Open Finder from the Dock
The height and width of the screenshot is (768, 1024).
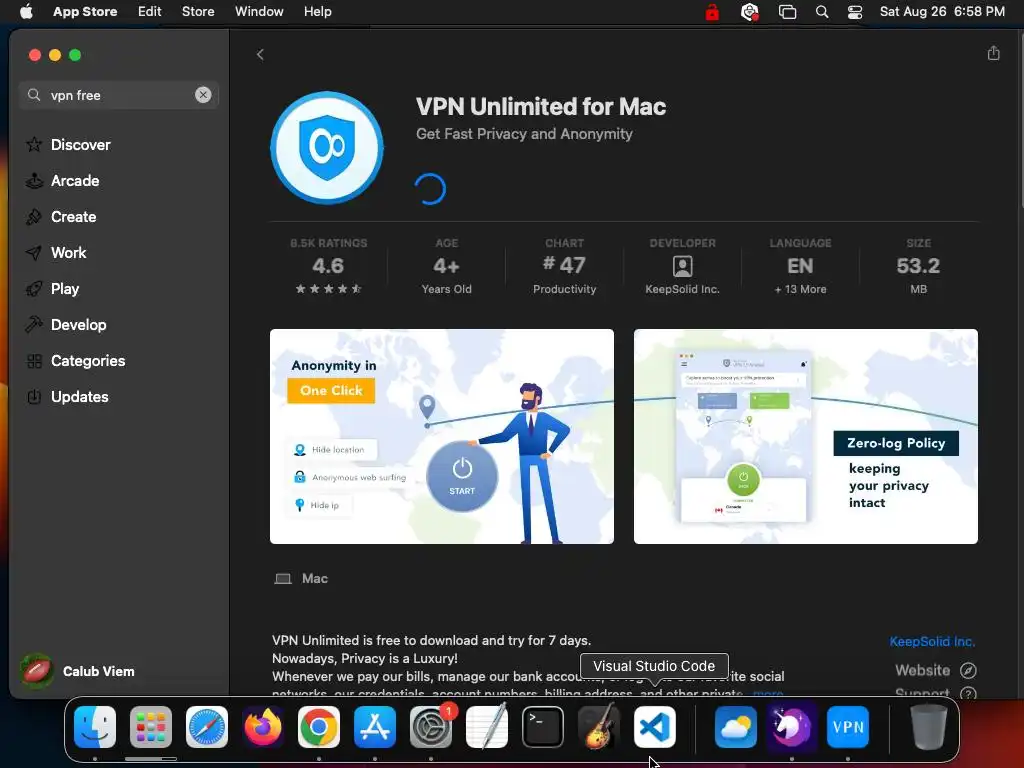(x=95, y=727)
